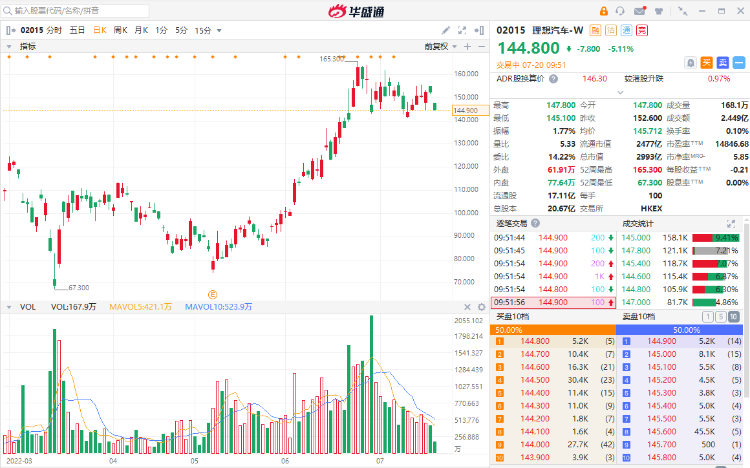Click the E earnings marker on chart
Image resolution: width=750 pixels, height=468 pixels.
click(212, 294)
